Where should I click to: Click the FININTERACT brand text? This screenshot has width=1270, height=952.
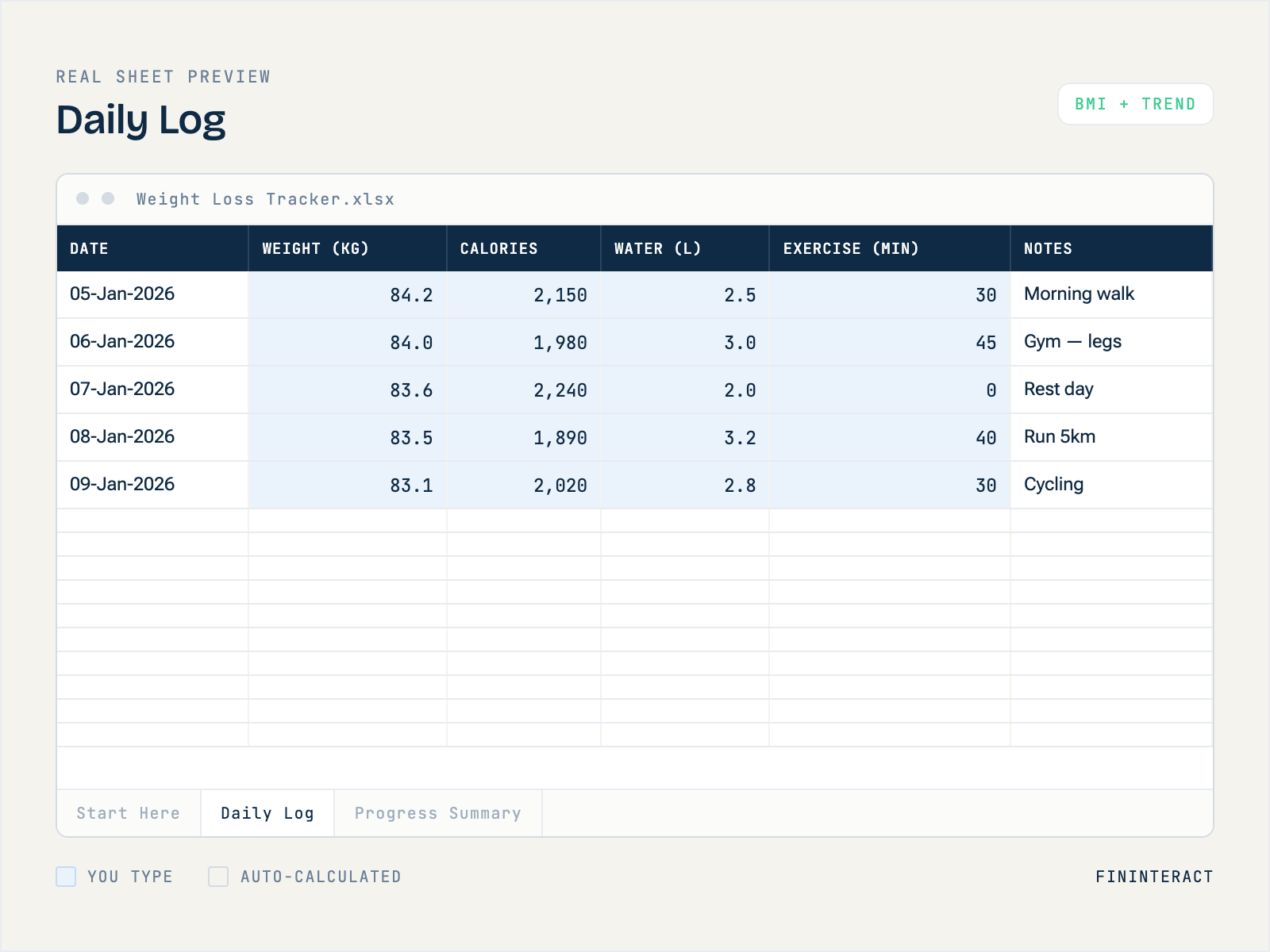click(1154, 877)
